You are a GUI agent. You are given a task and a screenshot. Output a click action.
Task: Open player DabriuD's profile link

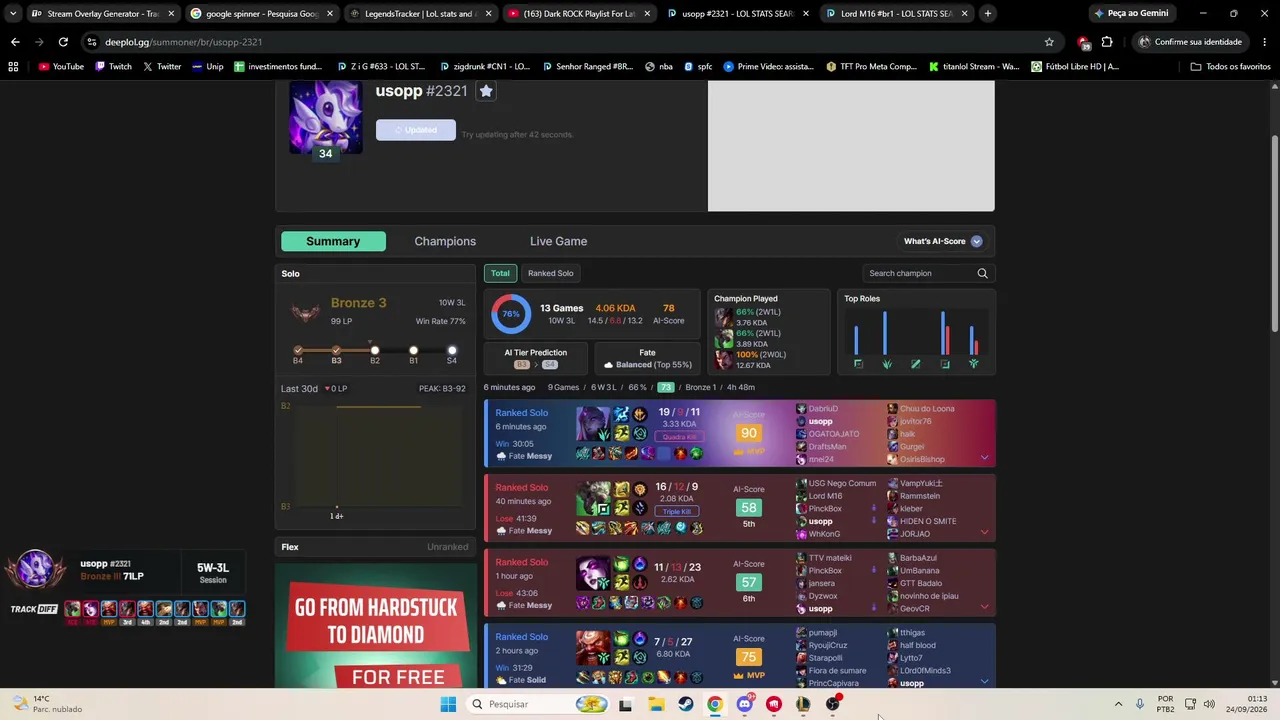823,408
